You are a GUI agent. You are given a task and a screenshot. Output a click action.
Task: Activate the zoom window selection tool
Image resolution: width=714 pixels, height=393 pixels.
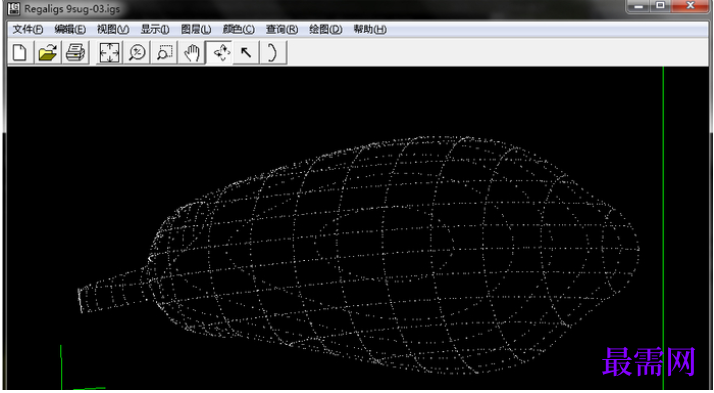pyautogui.click(x=164, y=53)
